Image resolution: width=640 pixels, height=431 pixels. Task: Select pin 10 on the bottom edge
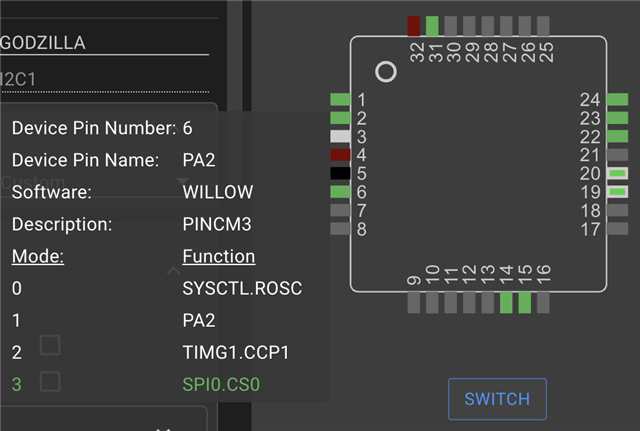tap(432, 303)
